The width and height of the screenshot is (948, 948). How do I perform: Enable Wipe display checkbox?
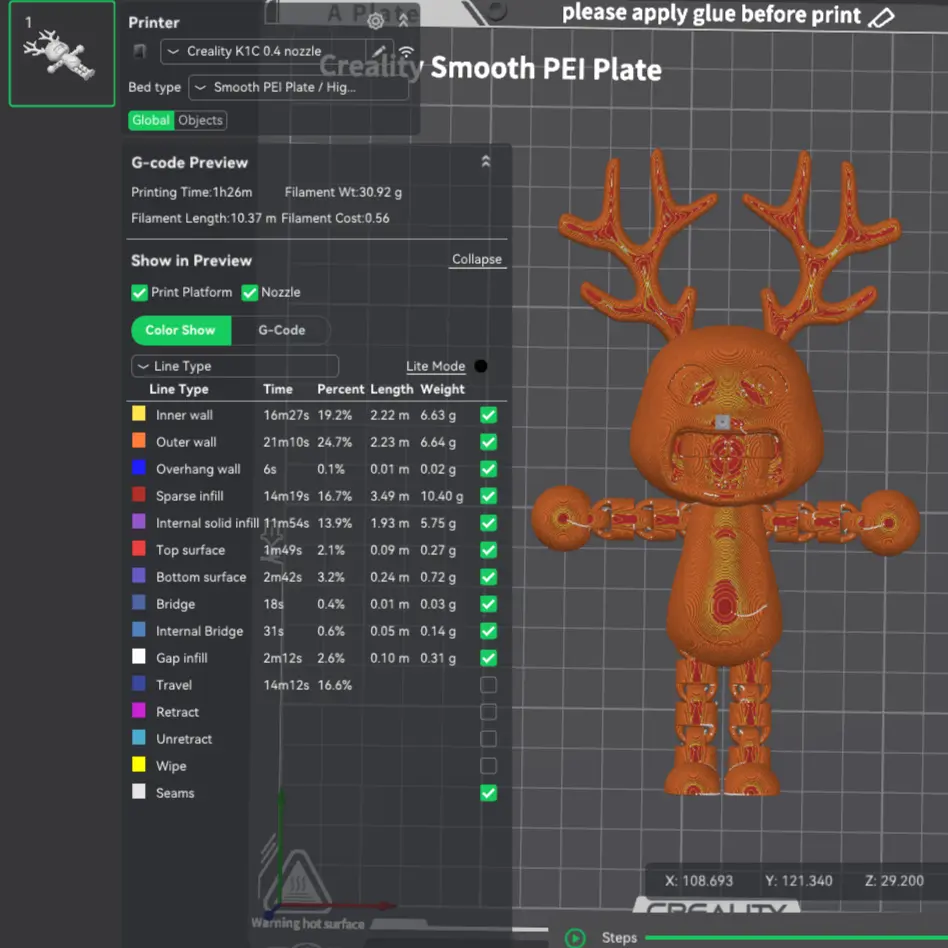pyautogui.click(x=489, y=766)
